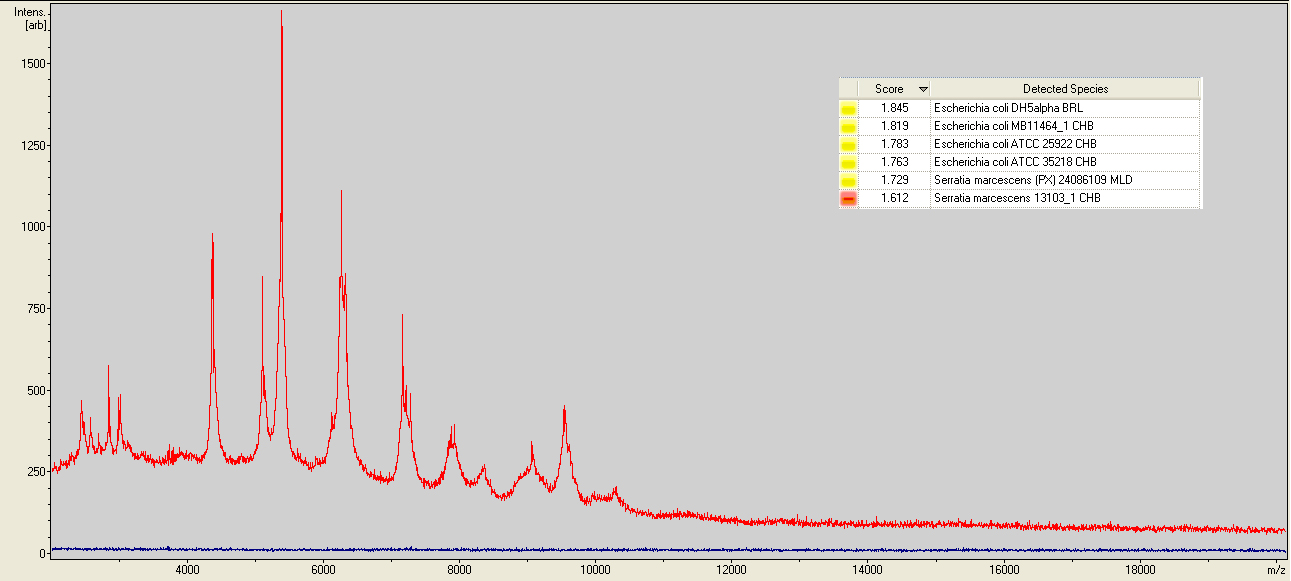The image size is (1291, 581).
Task: Click the score value 1.845
Action: (x=895, y=108)
